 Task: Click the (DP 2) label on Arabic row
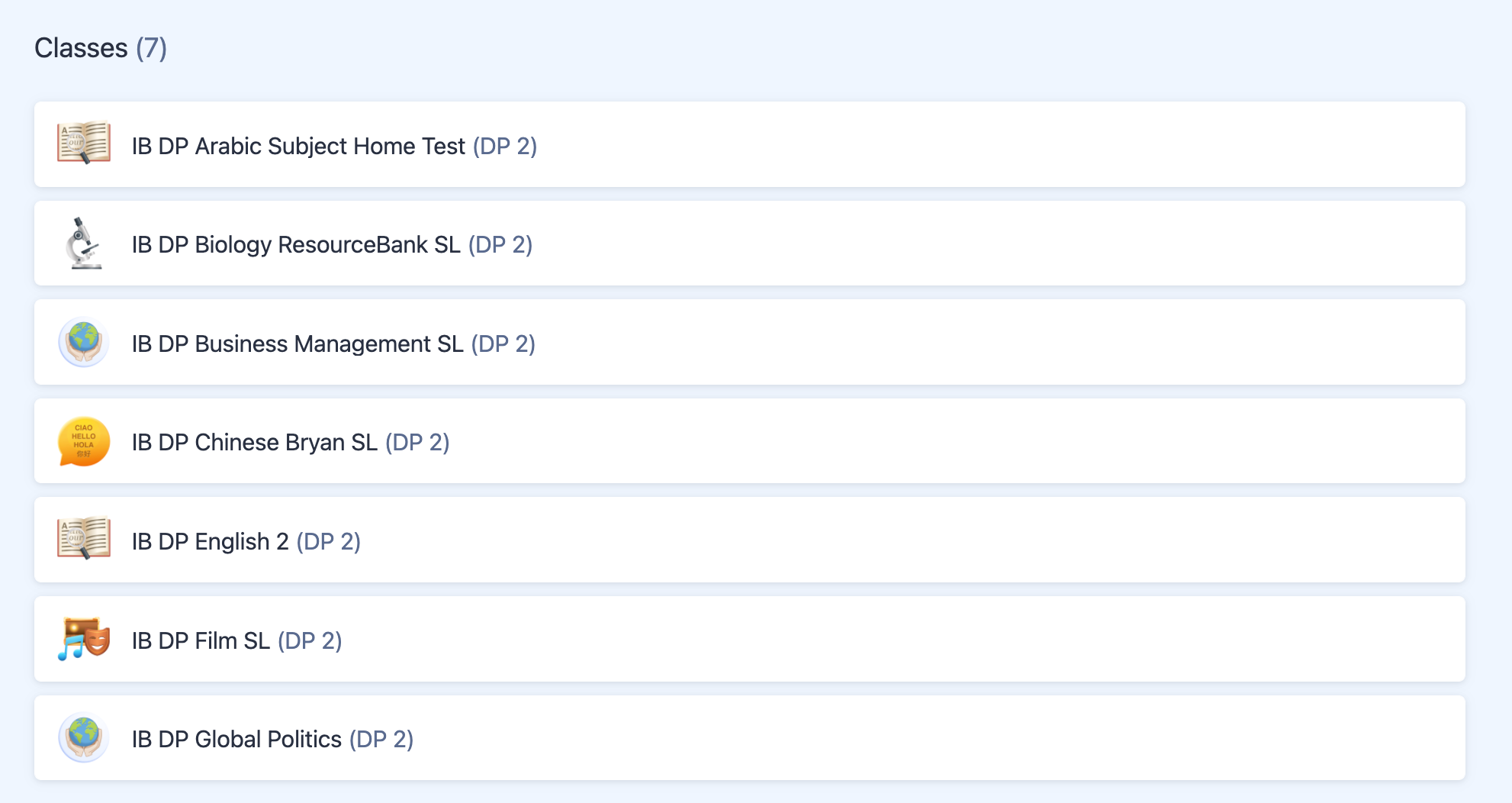(x=505, y=146)
